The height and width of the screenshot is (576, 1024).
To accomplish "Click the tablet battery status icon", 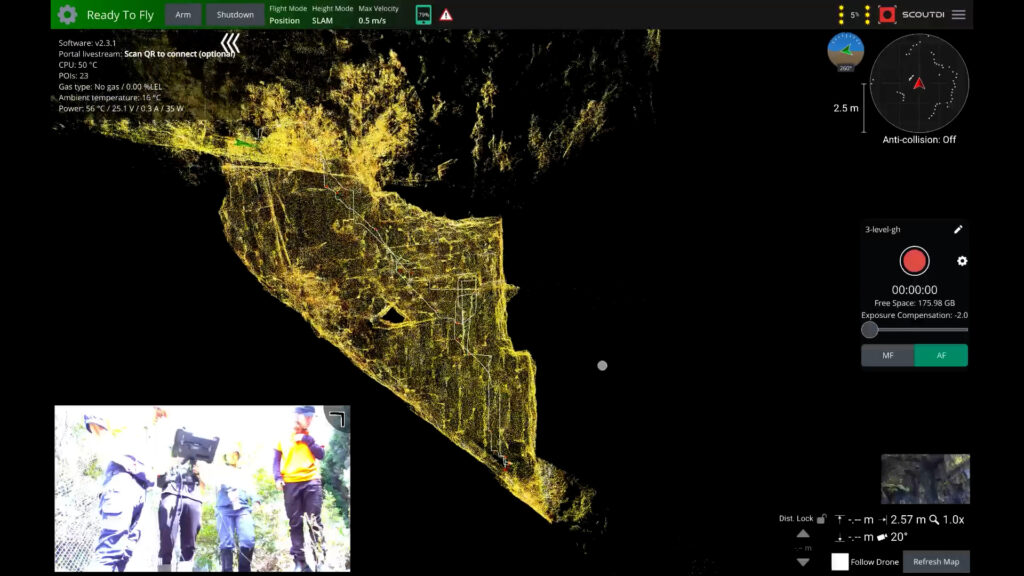I will click(423, 15).
